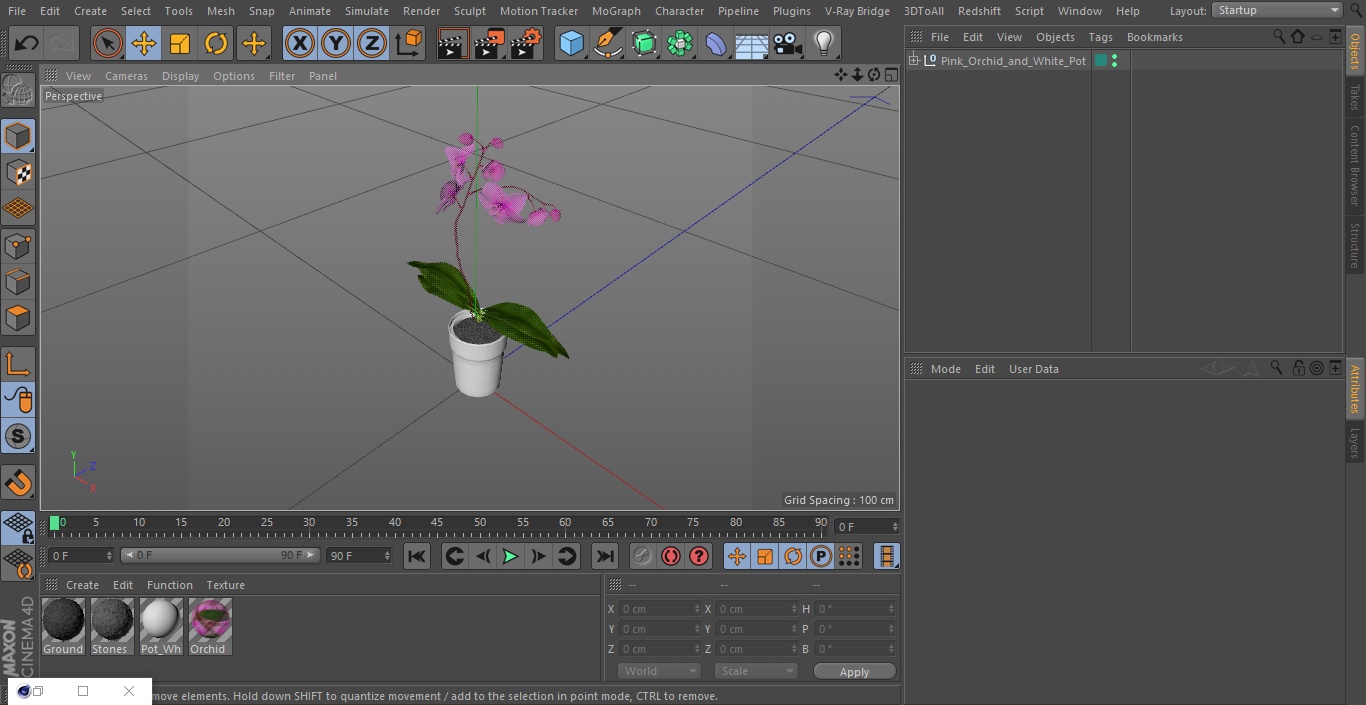This screenshot has width=1366, height=705.
Task: Open the Layers side tab
Action: pyautogui.click(x=1355, y=444)
